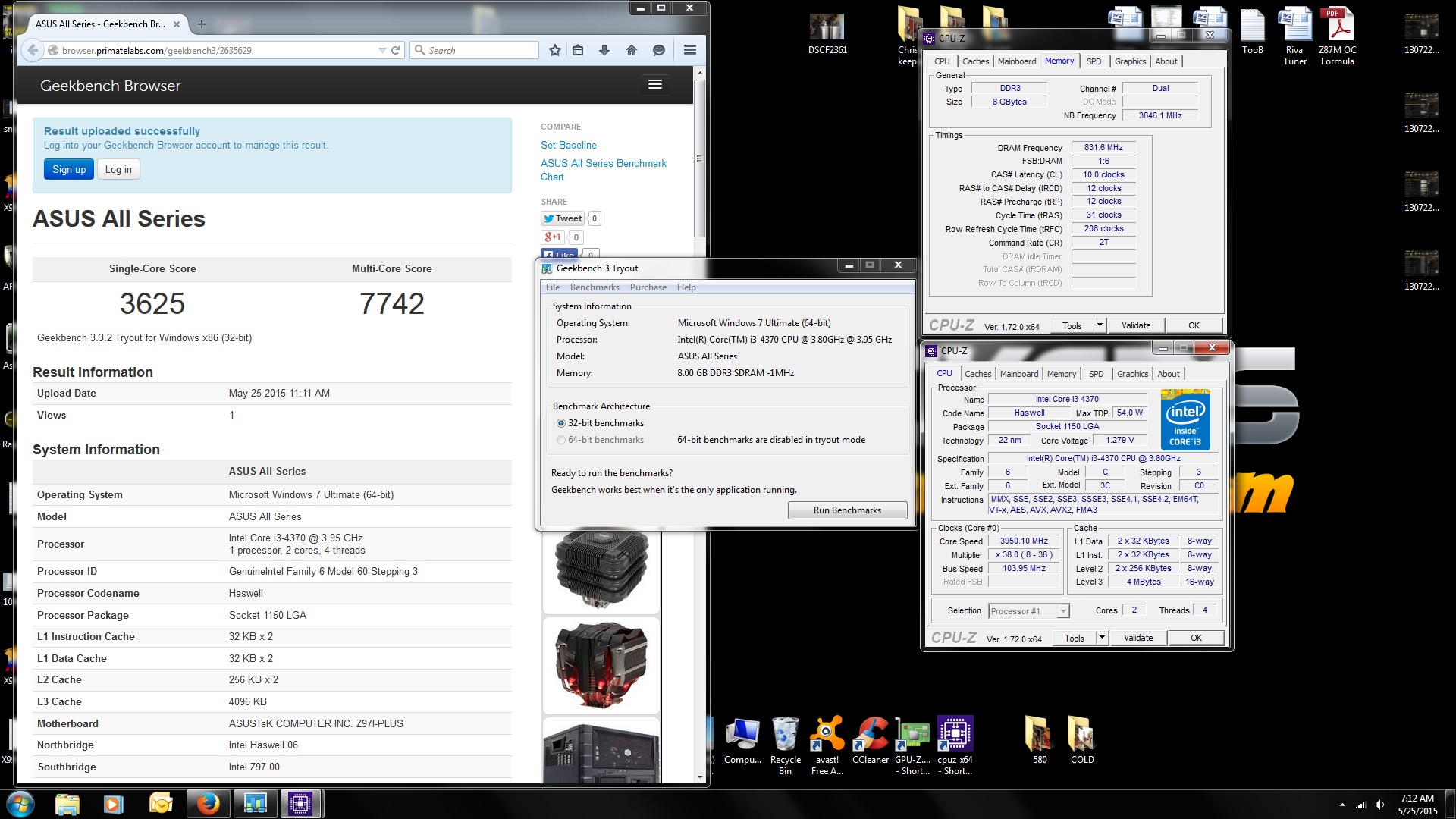Open the TooB document desktop icon
This screenshot has height=819, width=1456.
point(1253,32)
